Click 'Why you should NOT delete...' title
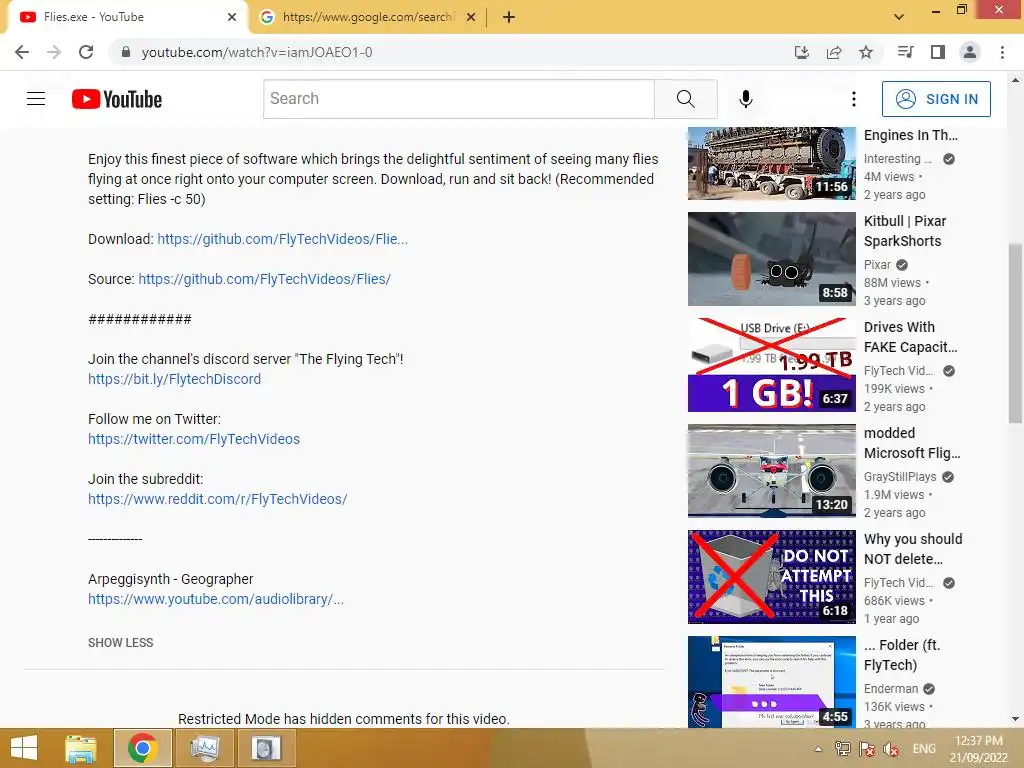Screen dimensions: 1024x768 [913, 549]
